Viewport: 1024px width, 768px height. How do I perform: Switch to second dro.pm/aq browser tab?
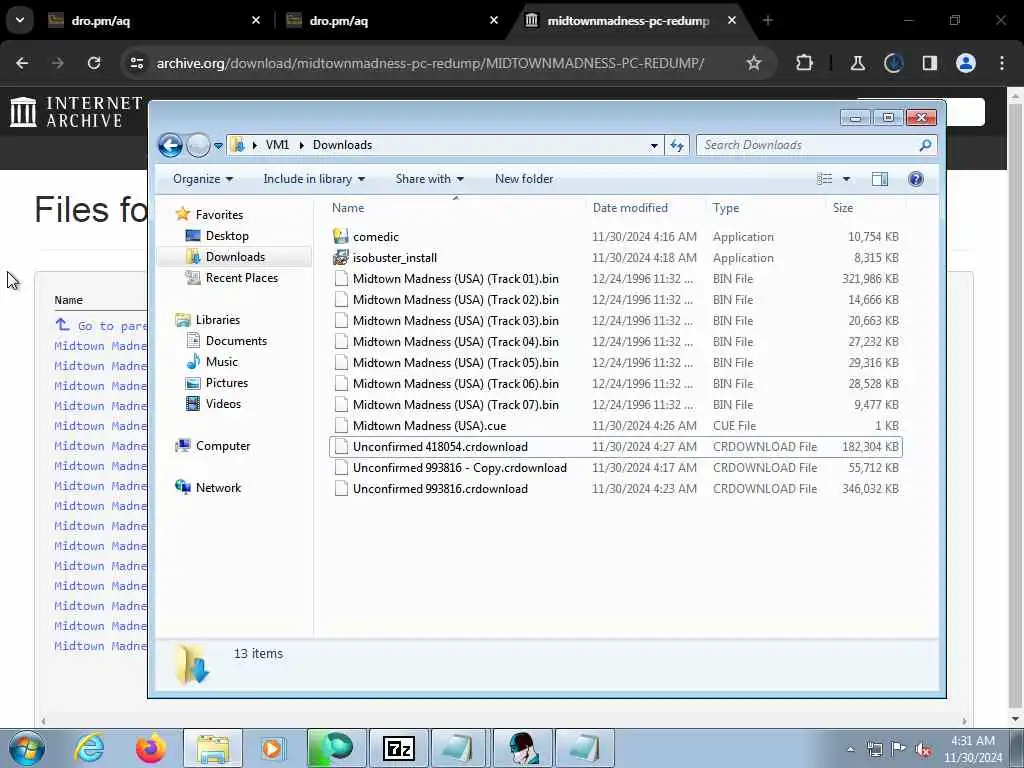[392, 20]
